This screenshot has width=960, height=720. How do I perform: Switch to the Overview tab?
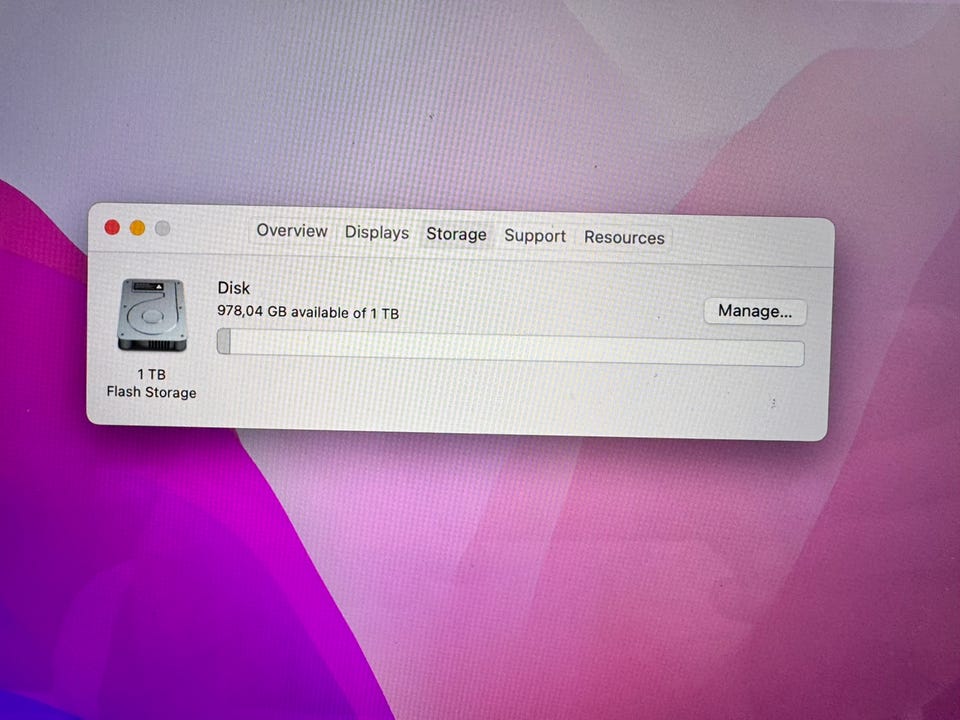click(292, 231)
